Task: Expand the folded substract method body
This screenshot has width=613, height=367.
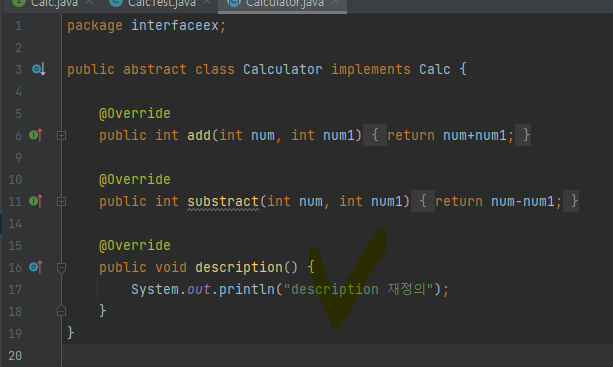Action: coord(61,202)
